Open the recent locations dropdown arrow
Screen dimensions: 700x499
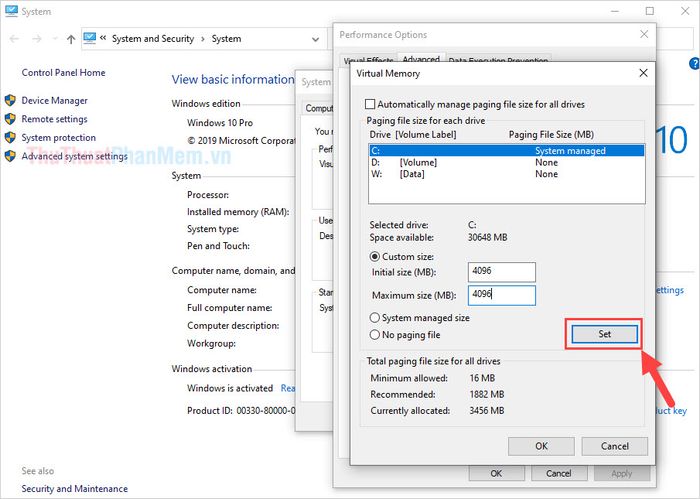[x=54, y=39]
